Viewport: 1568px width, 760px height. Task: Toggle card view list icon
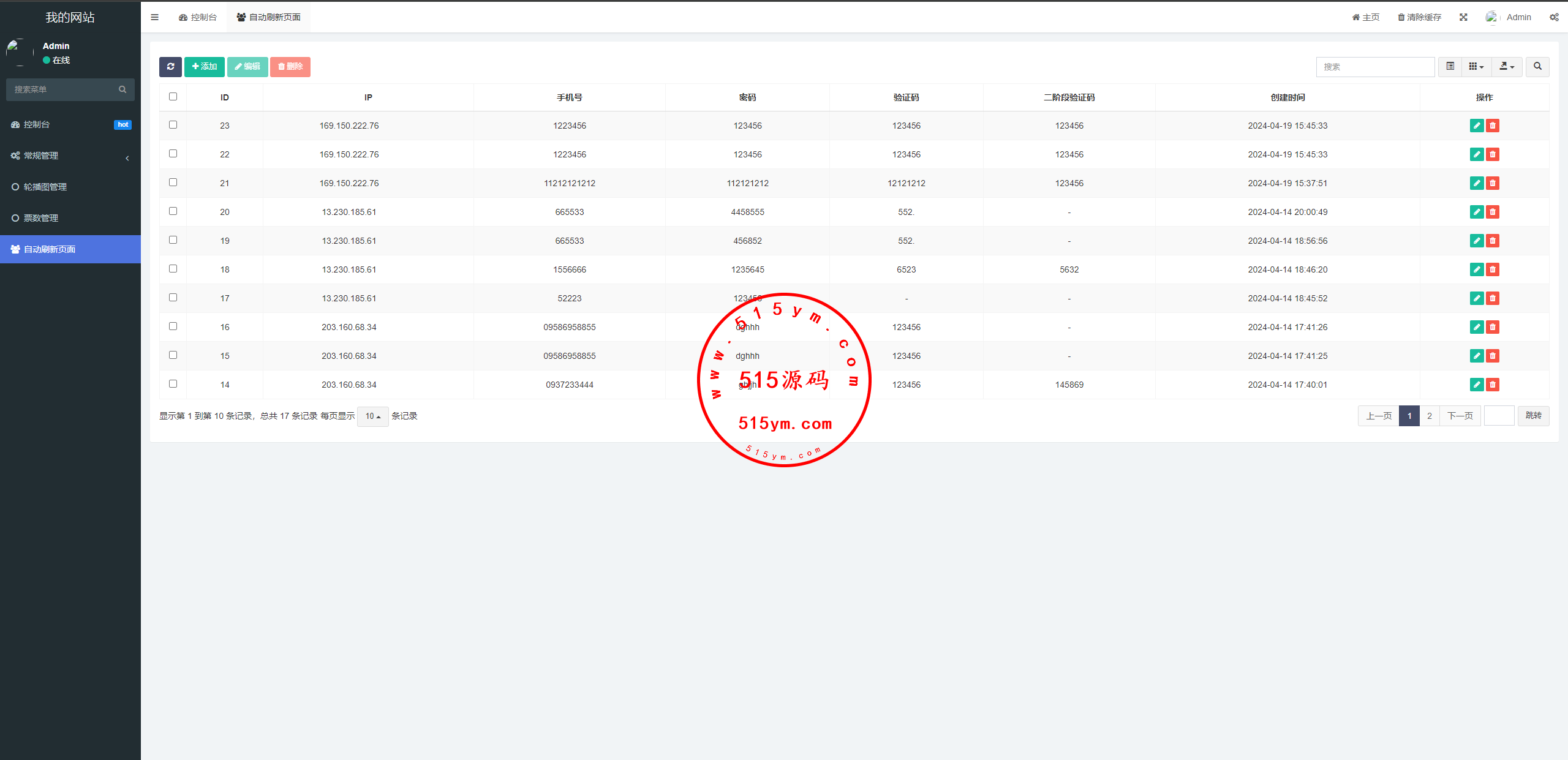pyautogui.click(x=1450, y=67)
